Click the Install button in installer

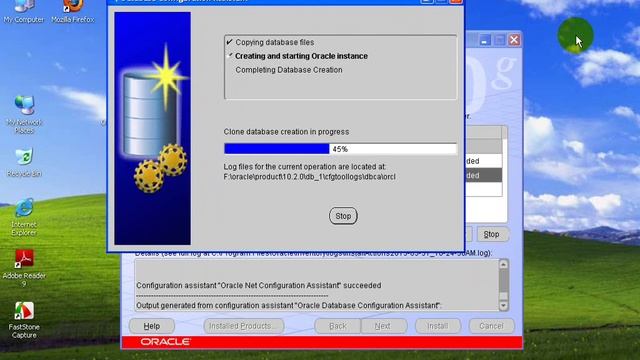click(438, 326)
